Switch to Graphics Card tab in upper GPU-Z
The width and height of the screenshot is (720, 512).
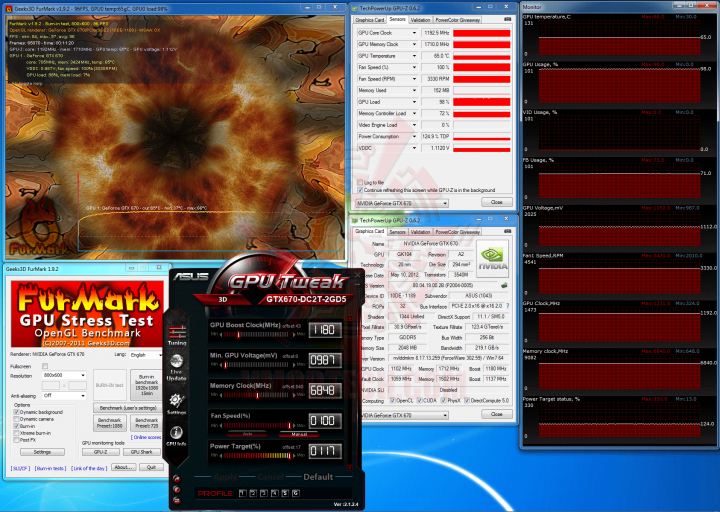[x=370, y=20]
